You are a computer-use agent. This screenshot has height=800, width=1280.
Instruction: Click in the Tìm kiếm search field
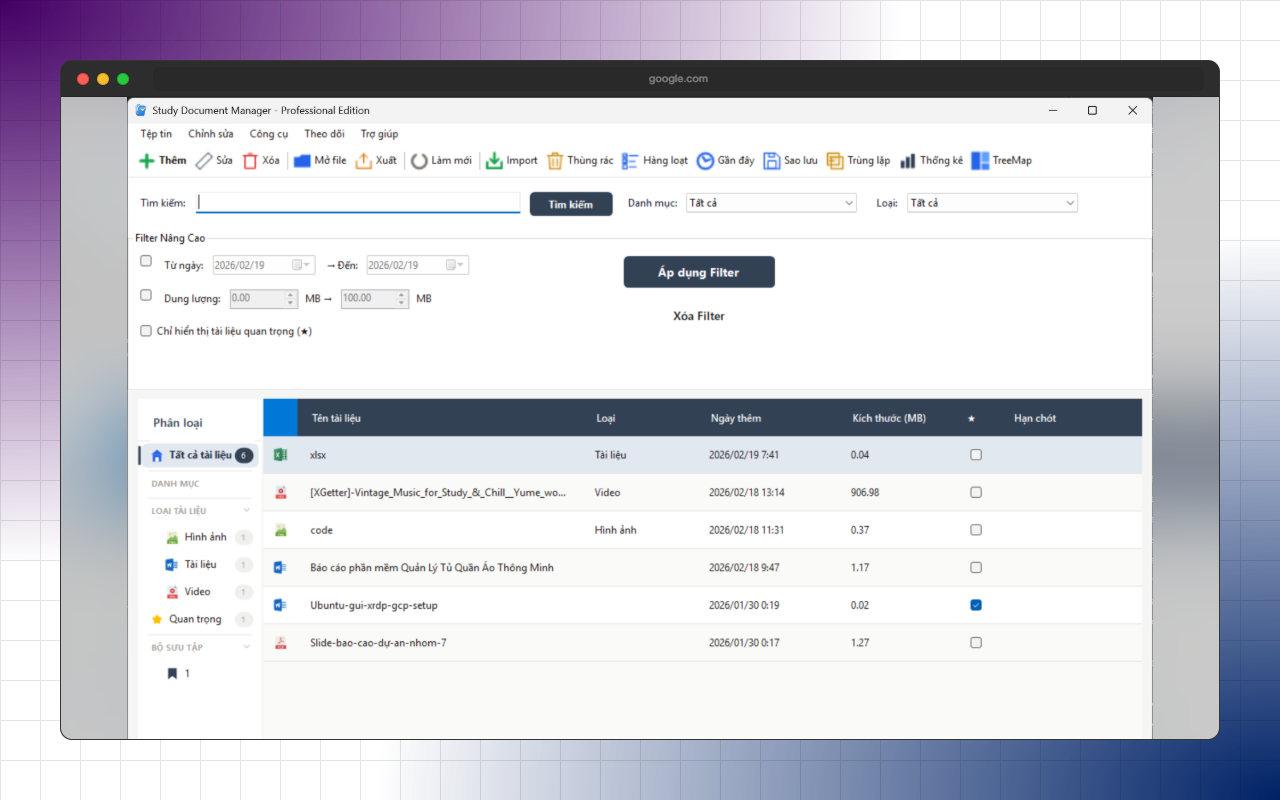(x=358, y=203)
